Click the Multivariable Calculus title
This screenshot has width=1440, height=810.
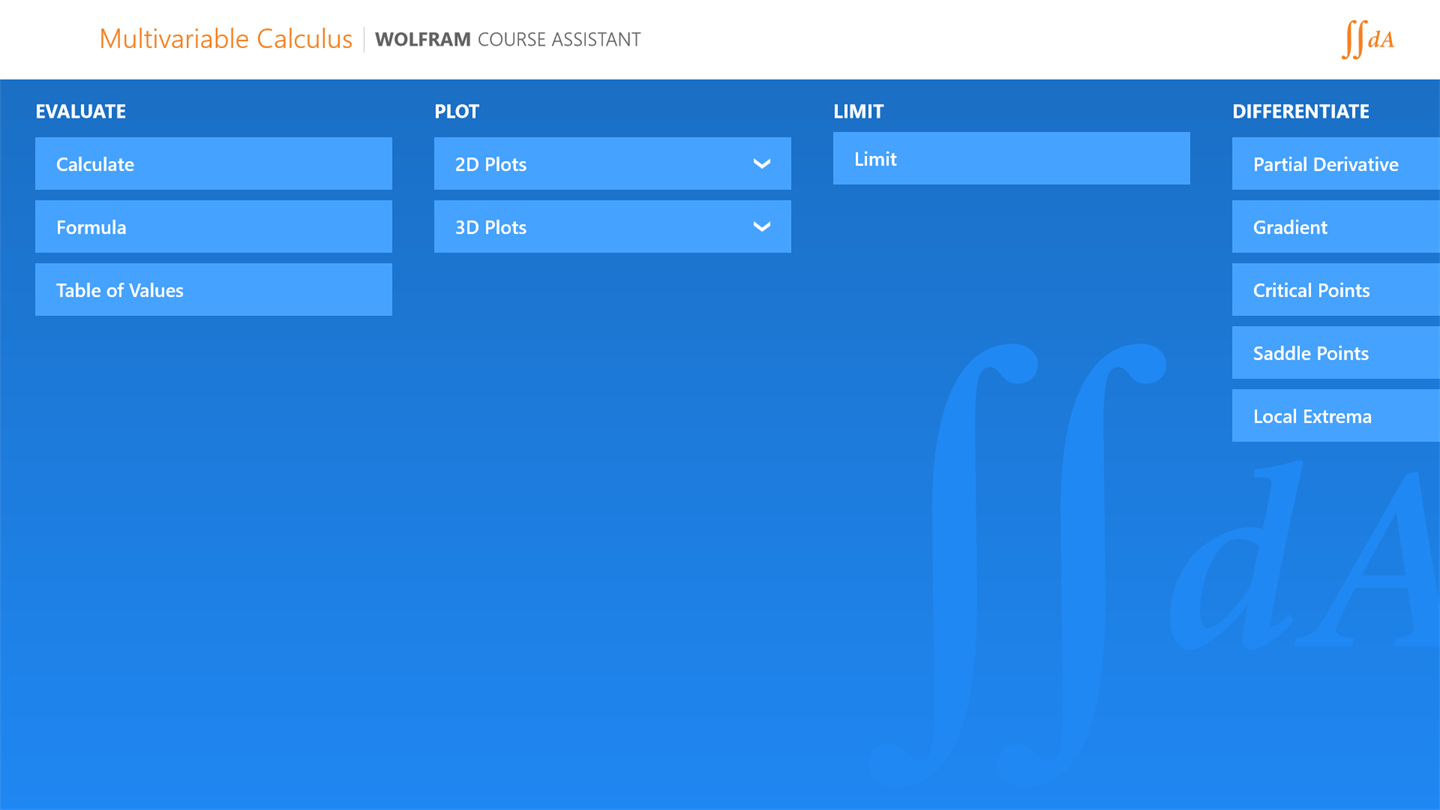click(226, 39)
